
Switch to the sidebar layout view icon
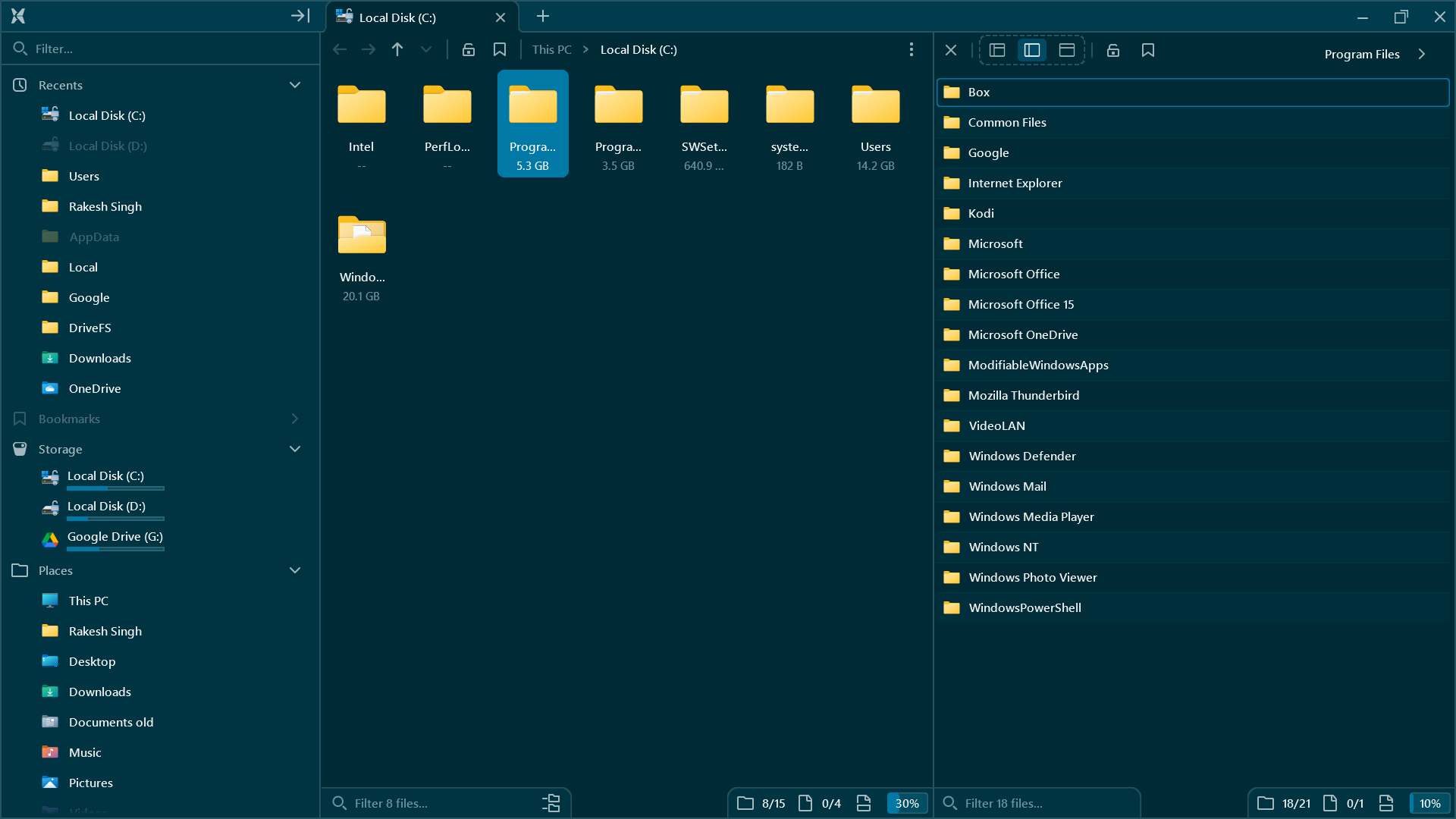coord(997,50)
